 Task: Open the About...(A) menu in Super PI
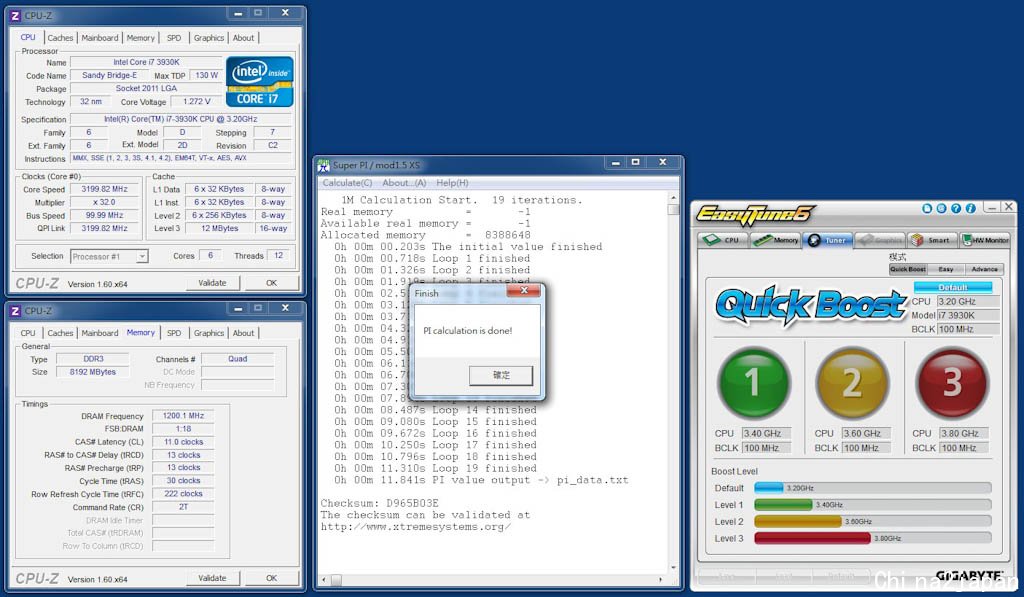(x=404, y=183)
